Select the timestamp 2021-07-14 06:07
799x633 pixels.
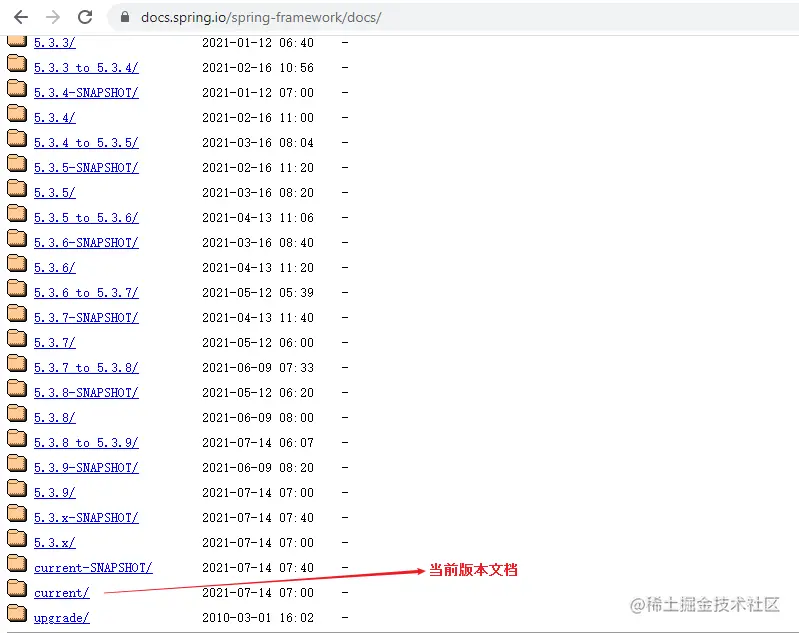pyautogui.click(x=258, y=442)
